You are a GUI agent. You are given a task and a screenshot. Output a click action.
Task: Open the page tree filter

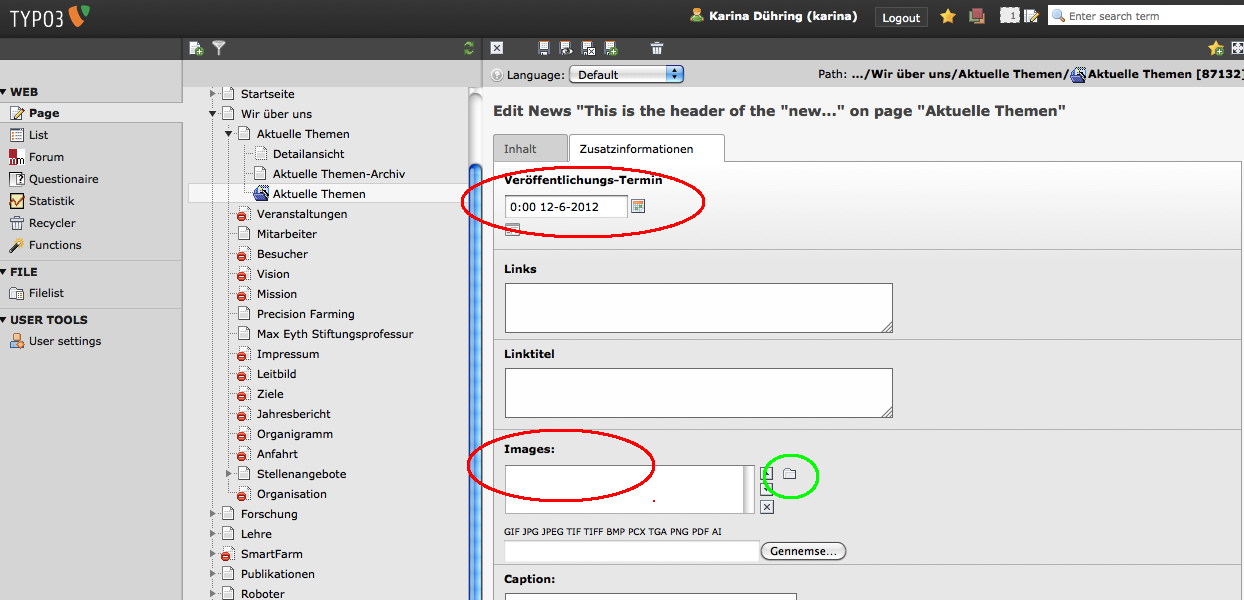[219, 48]
